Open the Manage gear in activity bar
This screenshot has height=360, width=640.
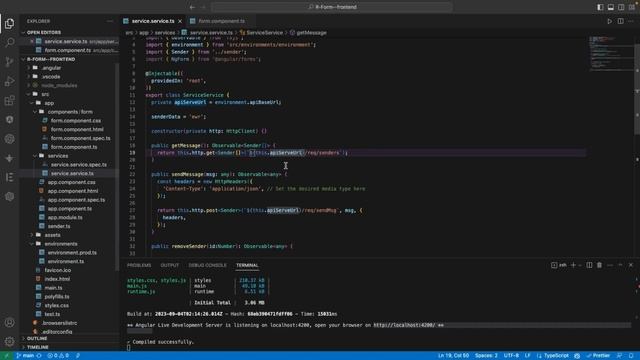[x=9, y=341]
